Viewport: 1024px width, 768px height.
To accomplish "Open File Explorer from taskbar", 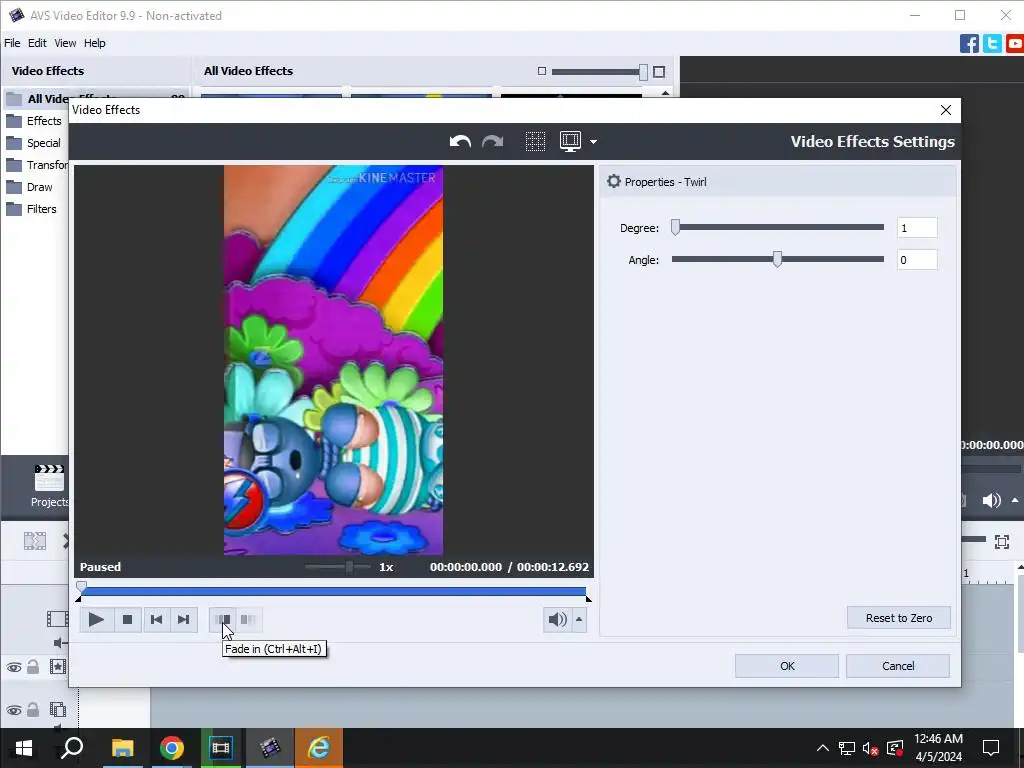I will point(122,748).
